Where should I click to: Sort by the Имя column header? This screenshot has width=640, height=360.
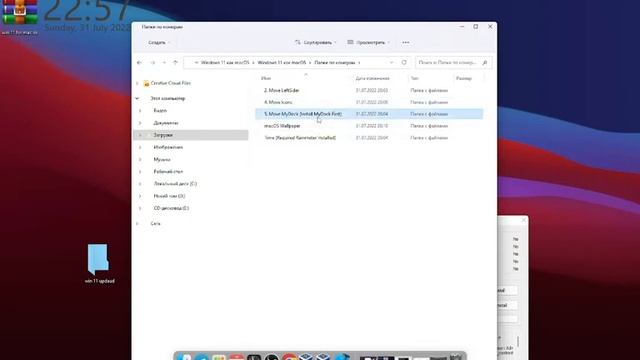click(x=266, y=78)
